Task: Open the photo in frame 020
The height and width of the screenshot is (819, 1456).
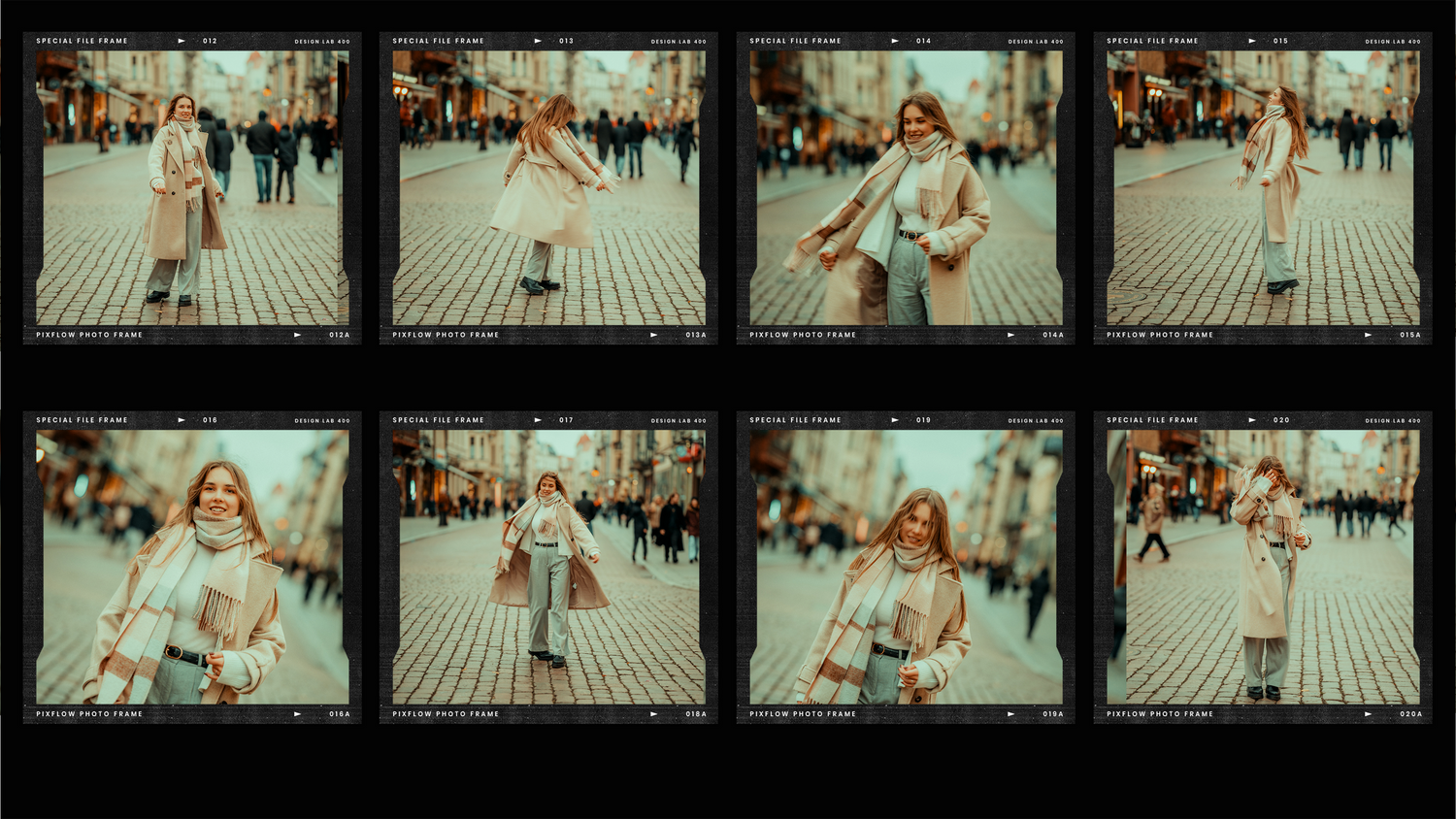Action: (x=1263, y=568)
